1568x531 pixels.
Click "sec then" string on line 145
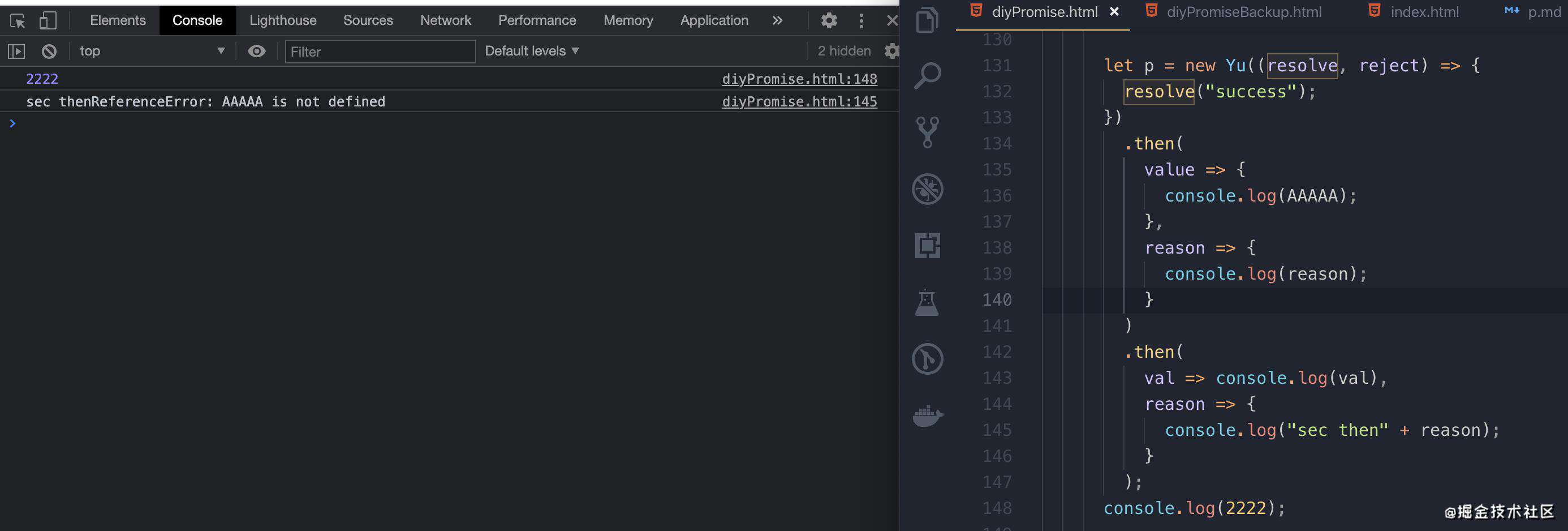[x=1337, y=430]
